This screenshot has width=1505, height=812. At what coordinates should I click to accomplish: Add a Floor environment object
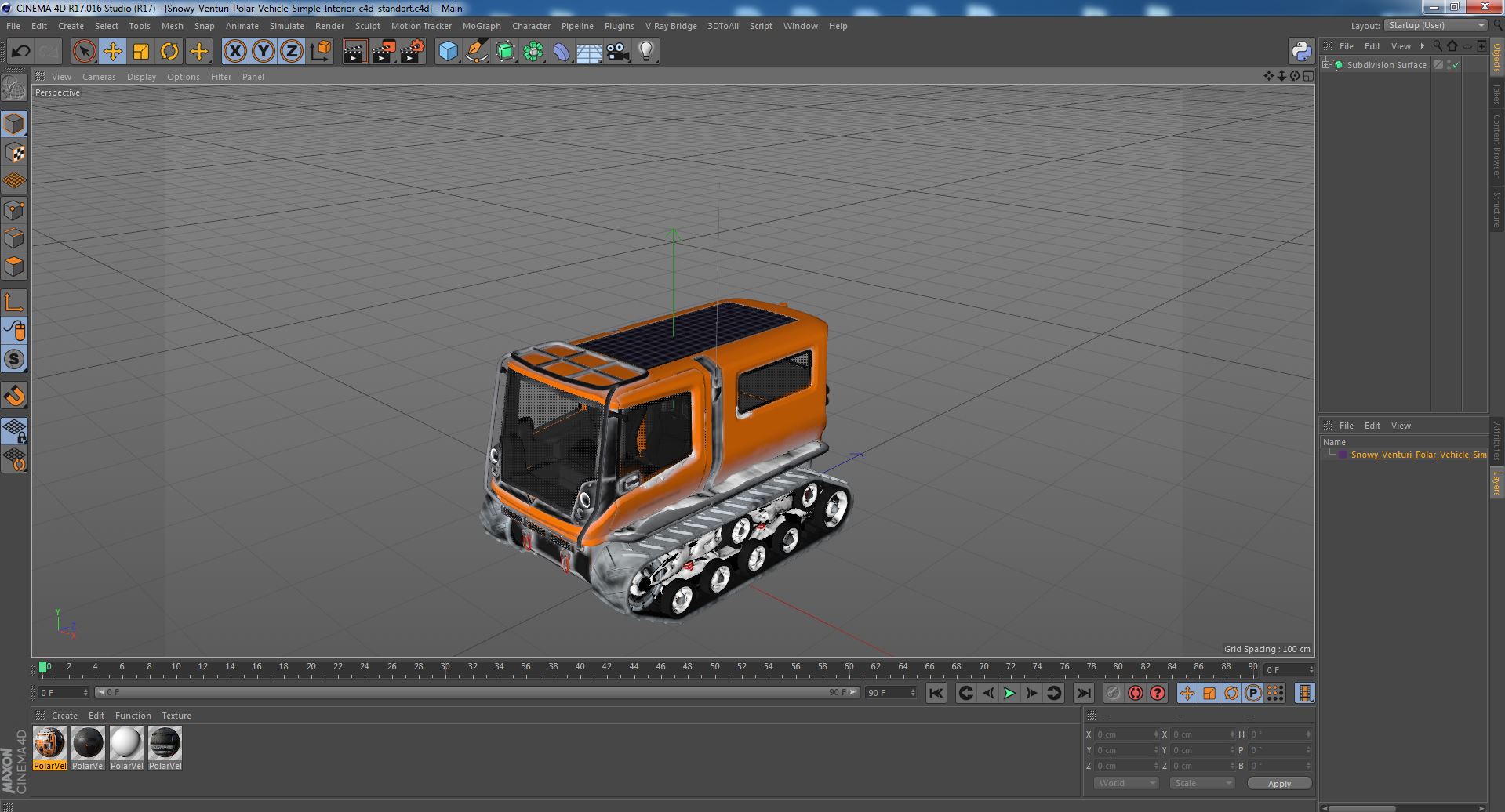click(x=589, y=52)
